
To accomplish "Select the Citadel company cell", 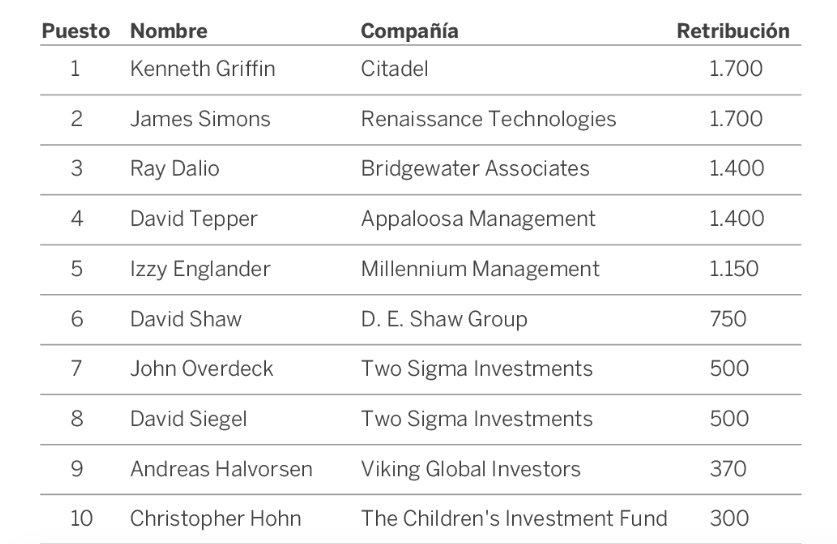I will tap(394, 69).
